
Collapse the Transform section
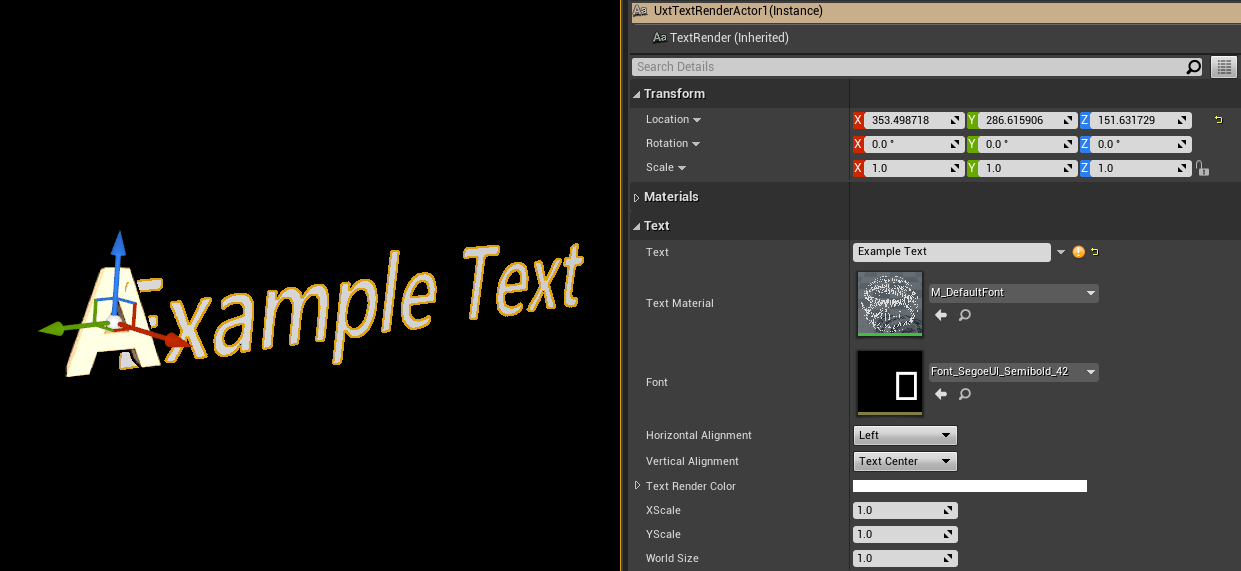tap(636, 94)
